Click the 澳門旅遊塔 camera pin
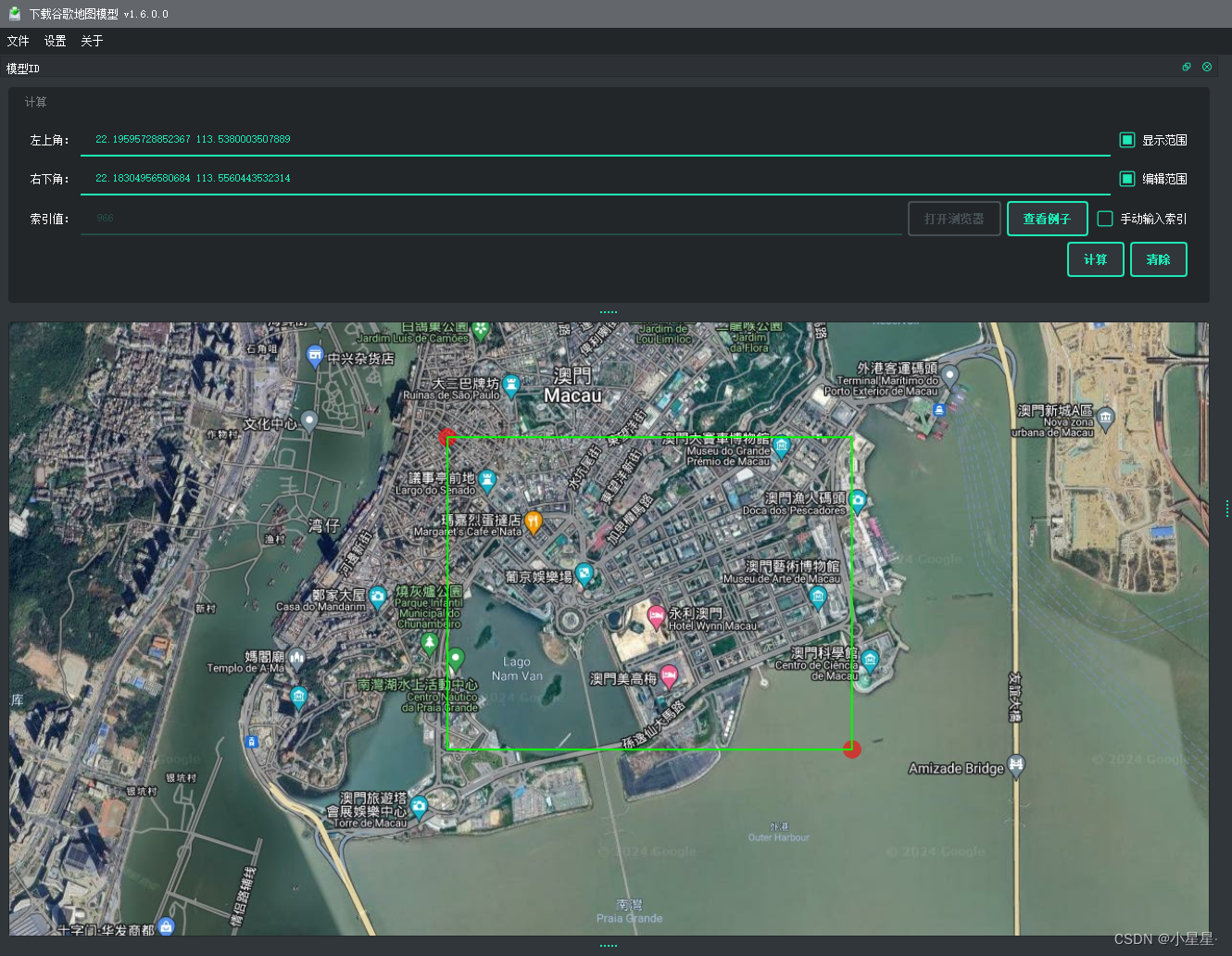The width and height of the screenshot is (1232, 956). (x=419, y=807)
